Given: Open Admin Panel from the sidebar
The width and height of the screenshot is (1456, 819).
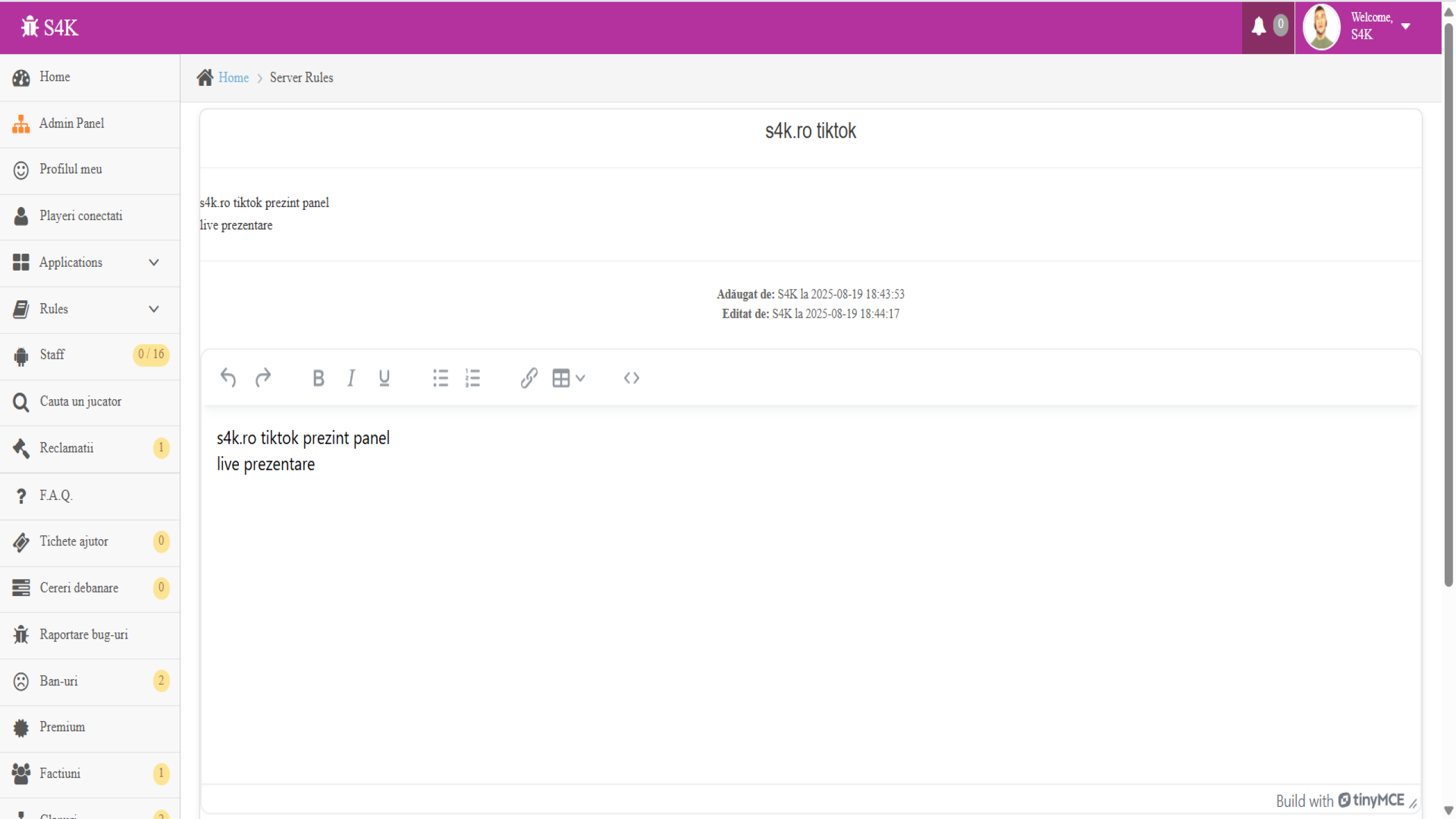Looking at the screenshot, I should (x=72, y=123).
